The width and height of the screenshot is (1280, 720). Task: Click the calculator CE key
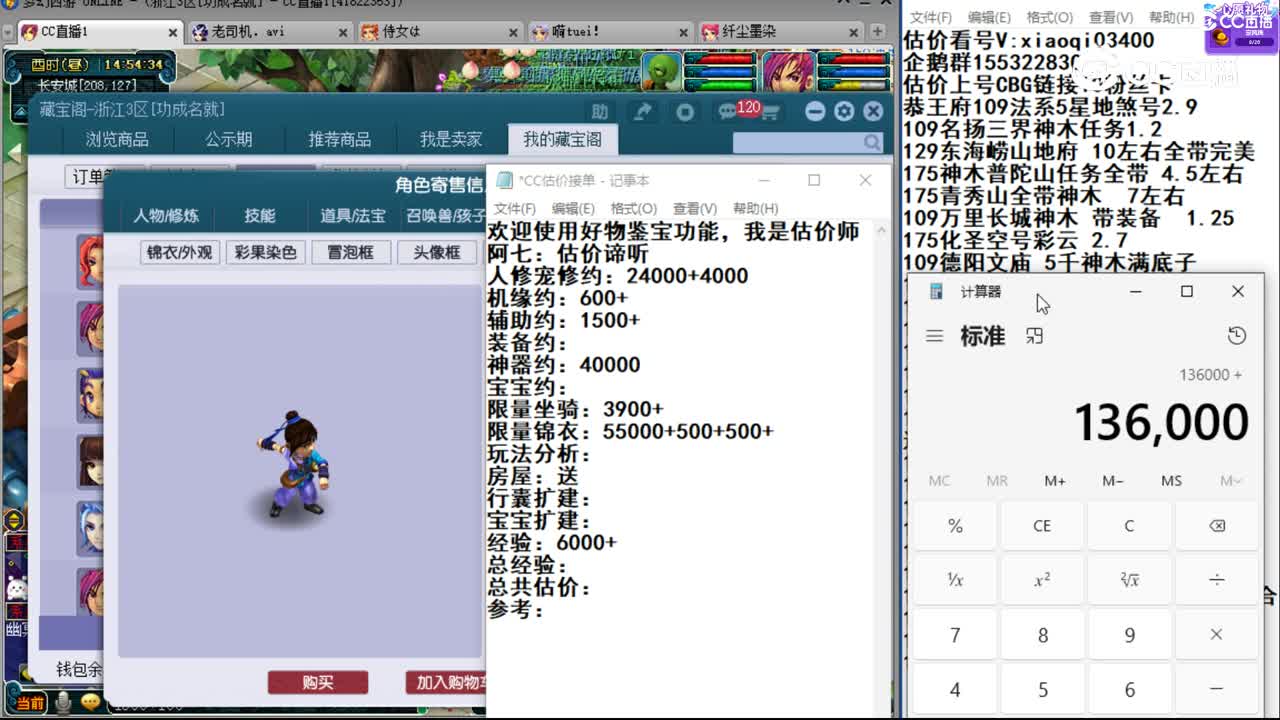click(1042, 526)
